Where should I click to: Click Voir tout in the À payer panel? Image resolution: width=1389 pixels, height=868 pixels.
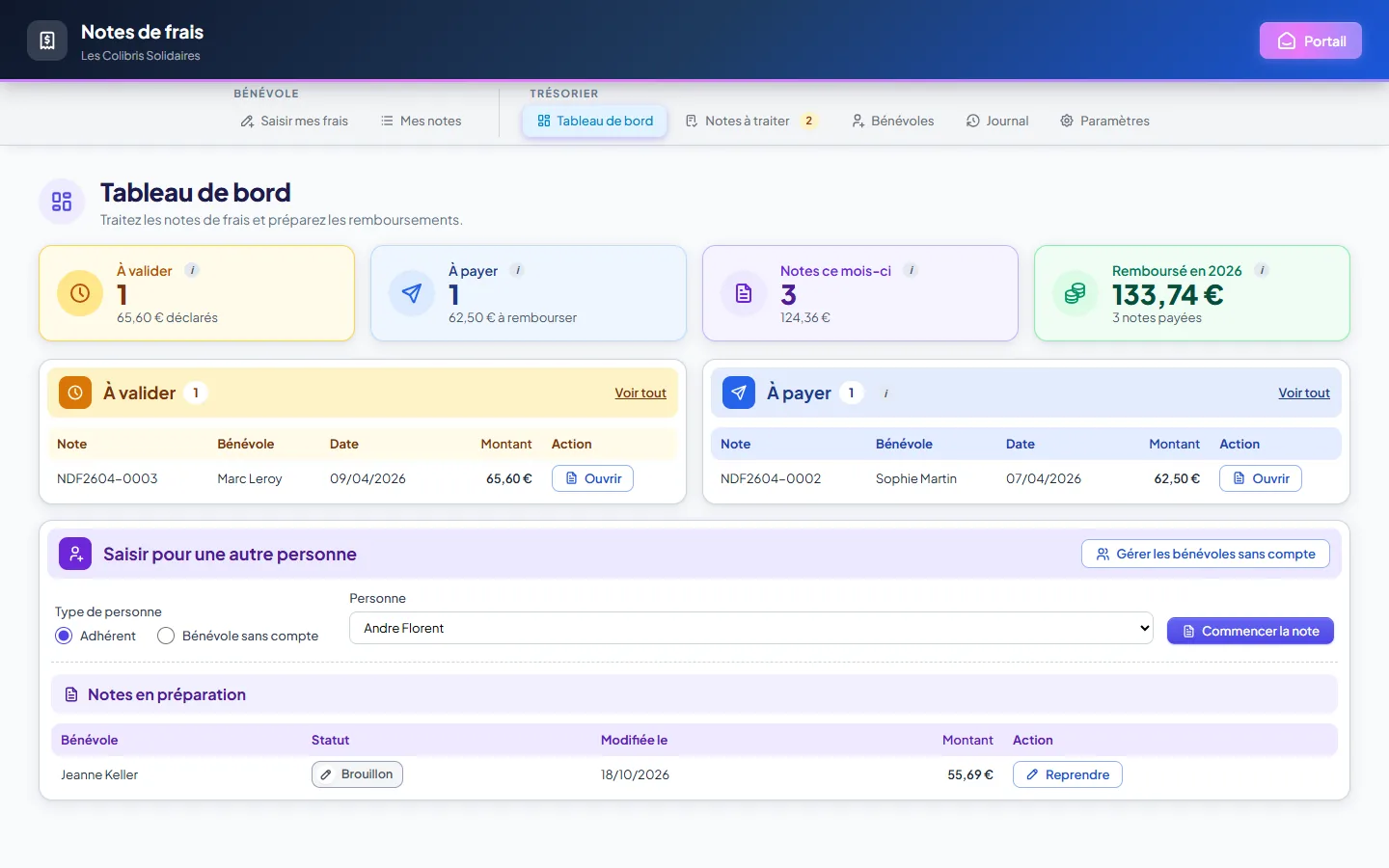(x=1304, y=393)
